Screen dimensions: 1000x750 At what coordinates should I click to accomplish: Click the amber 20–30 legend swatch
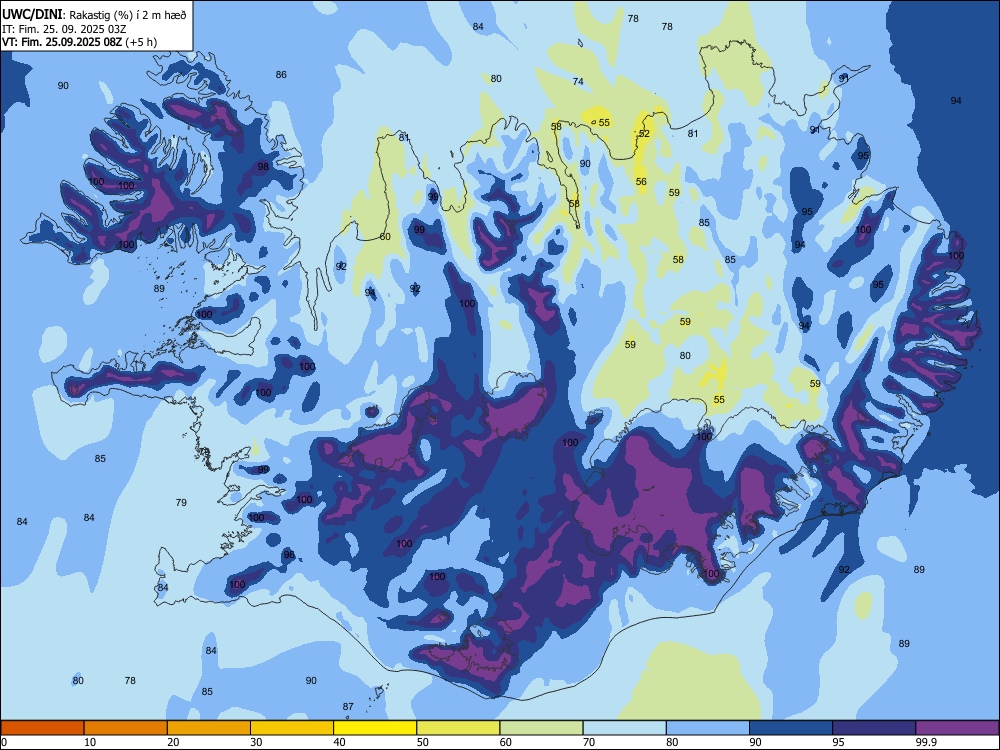coord(209,728)
